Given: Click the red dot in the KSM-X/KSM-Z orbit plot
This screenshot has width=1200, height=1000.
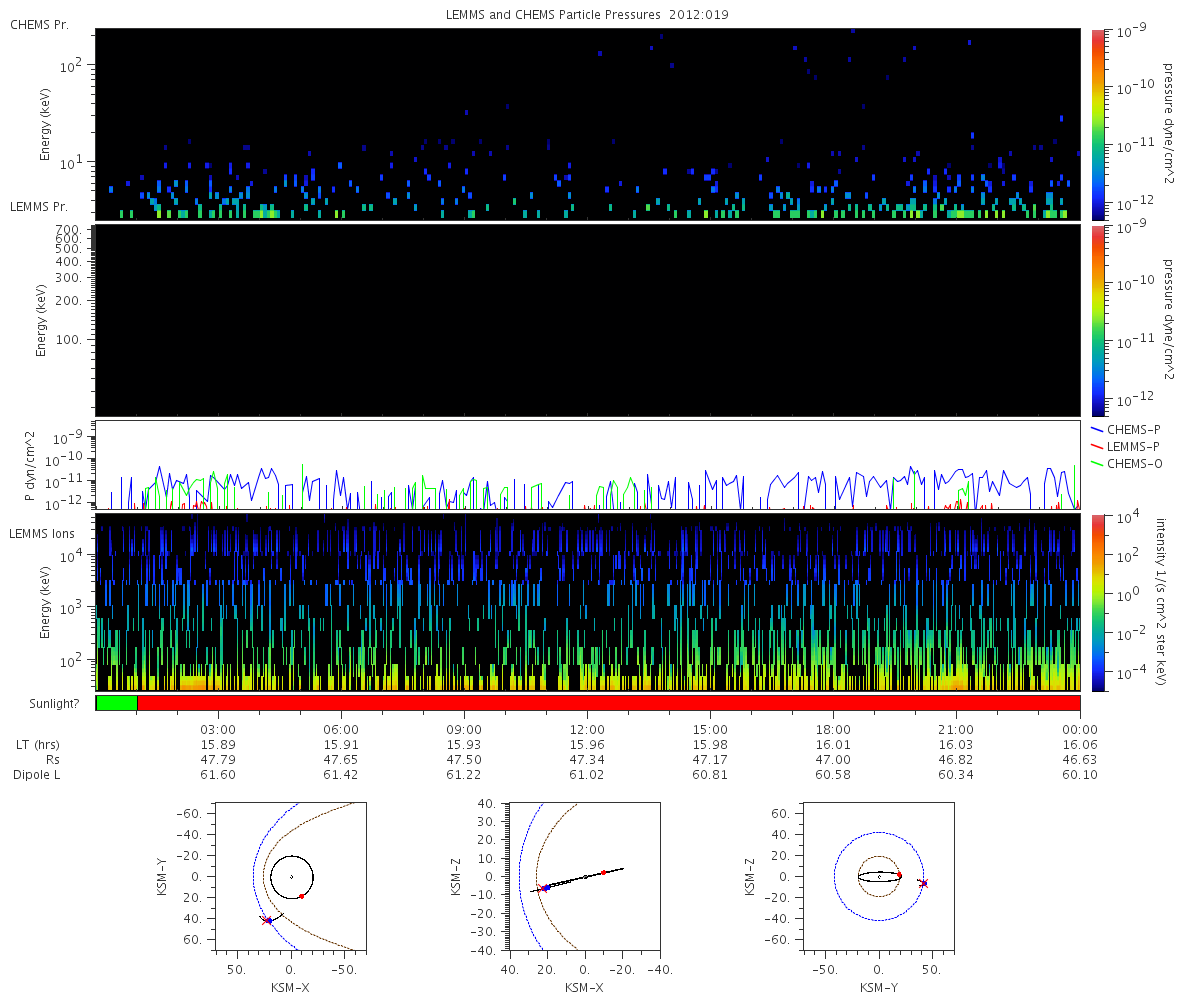Looking at the screenshot, I should coord(604,873).
